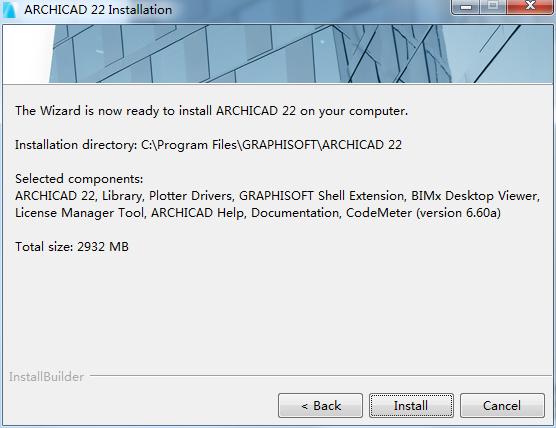Click the 'Total size: 2932 MB' text
556x428 pixels.
(x=72, y=246)
